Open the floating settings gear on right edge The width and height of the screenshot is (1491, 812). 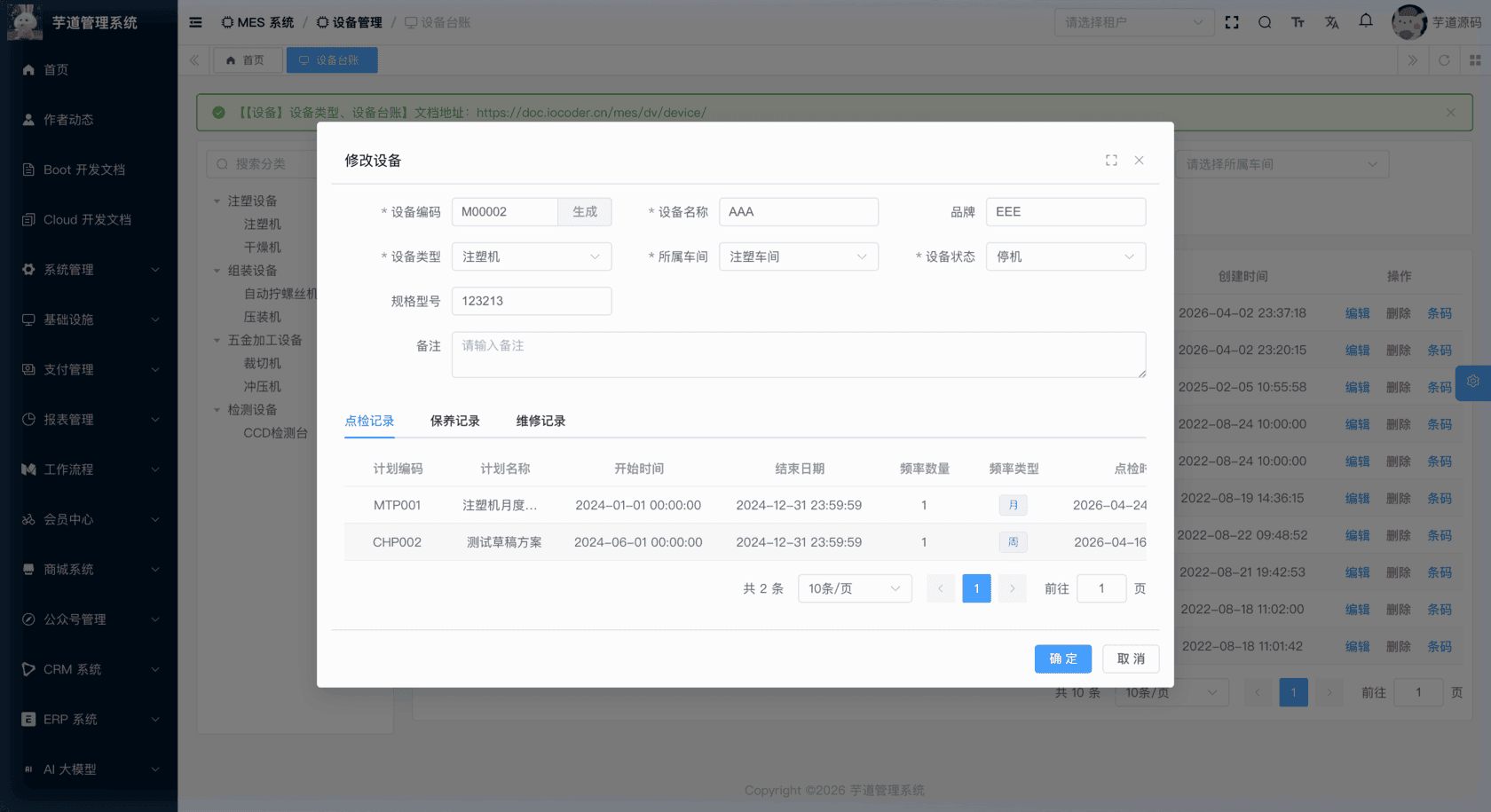1472,382
